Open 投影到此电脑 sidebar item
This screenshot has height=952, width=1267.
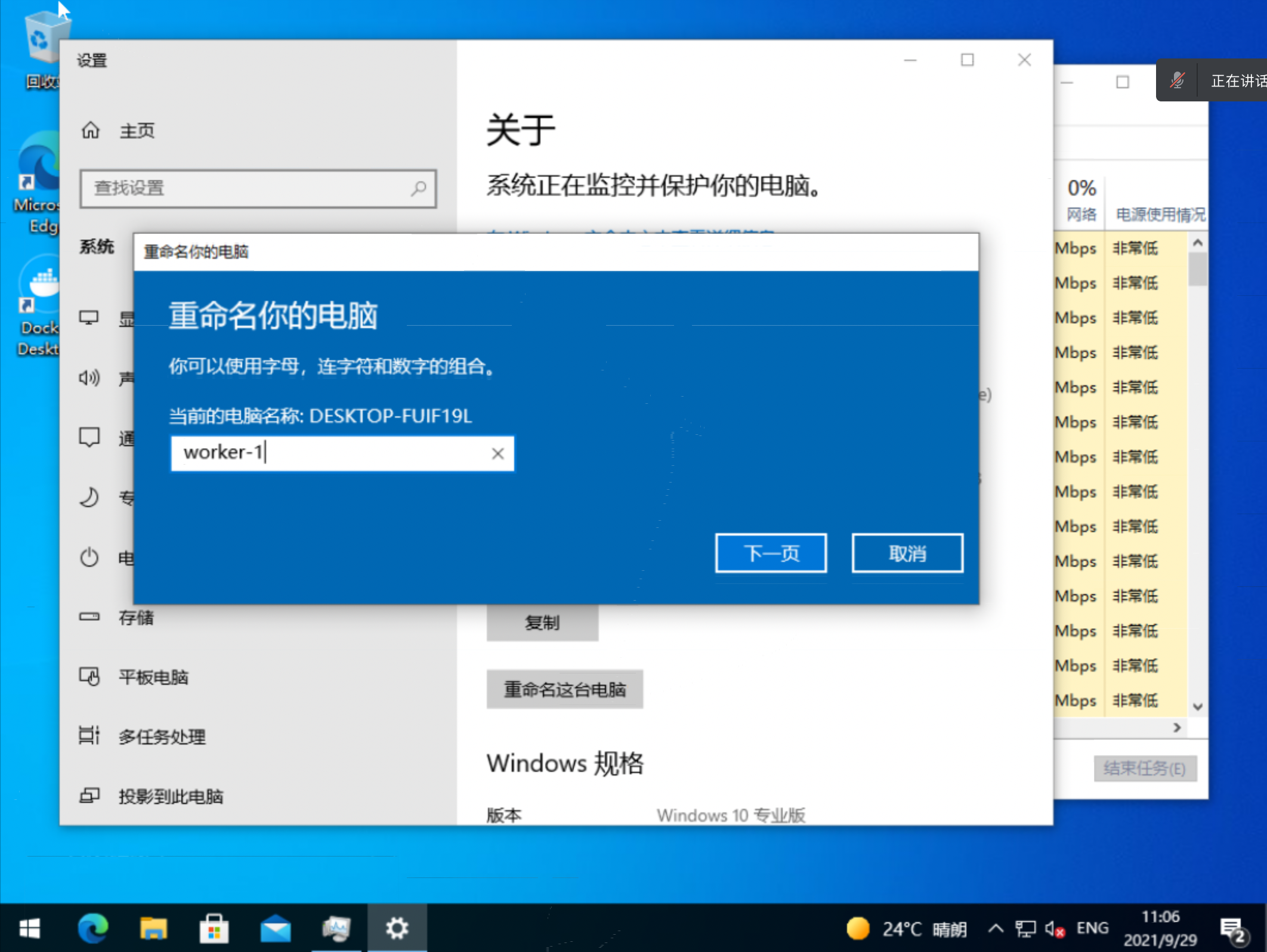coord(170,796)
